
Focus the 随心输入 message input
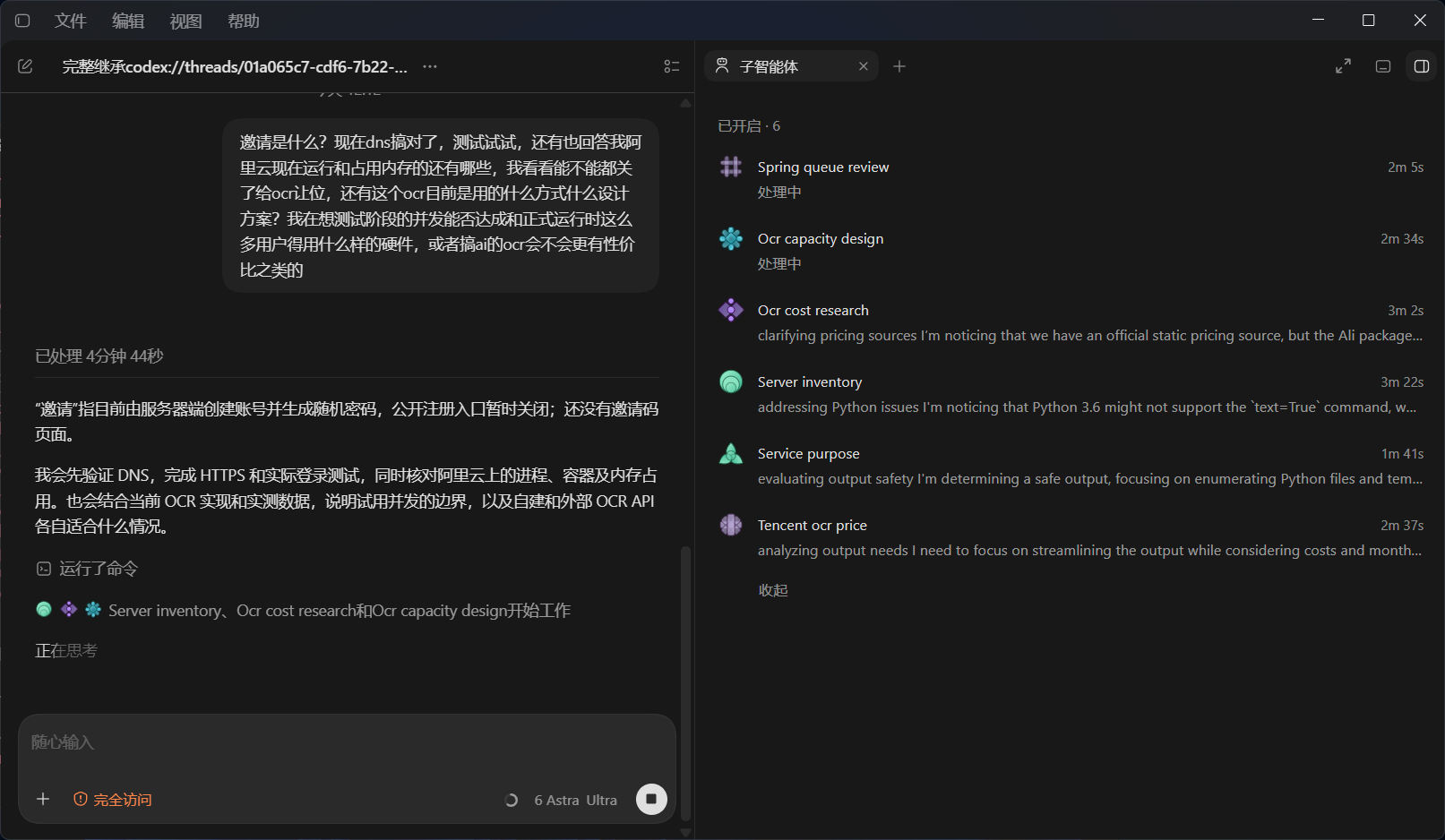347,742
